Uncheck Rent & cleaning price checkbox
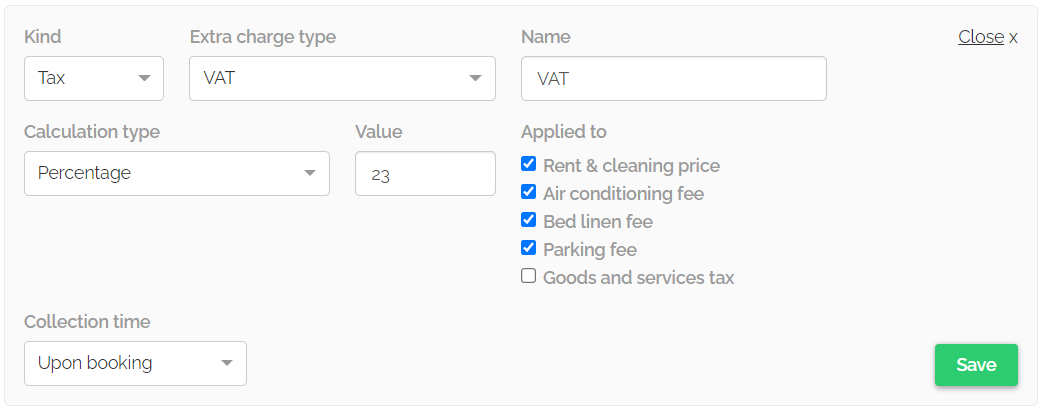 point(529,164)
